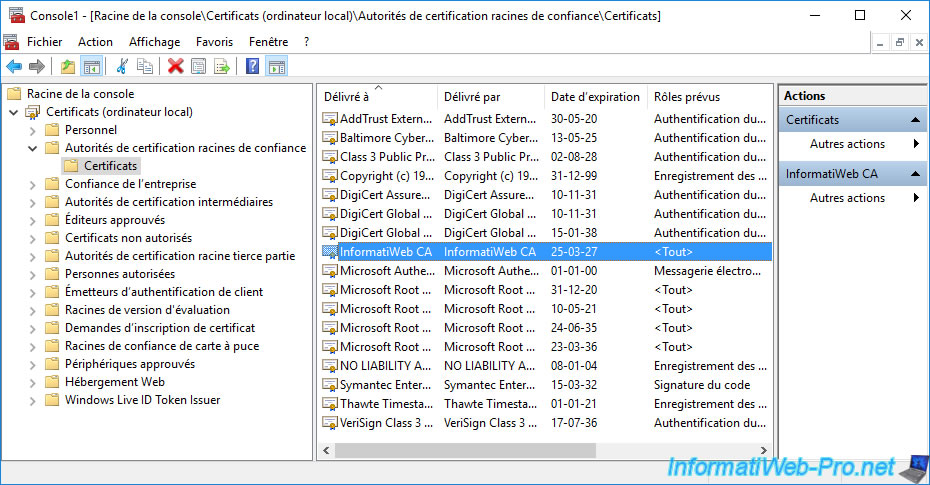
Task: Click the Up one level folder icon
Action: pos(68,66)
